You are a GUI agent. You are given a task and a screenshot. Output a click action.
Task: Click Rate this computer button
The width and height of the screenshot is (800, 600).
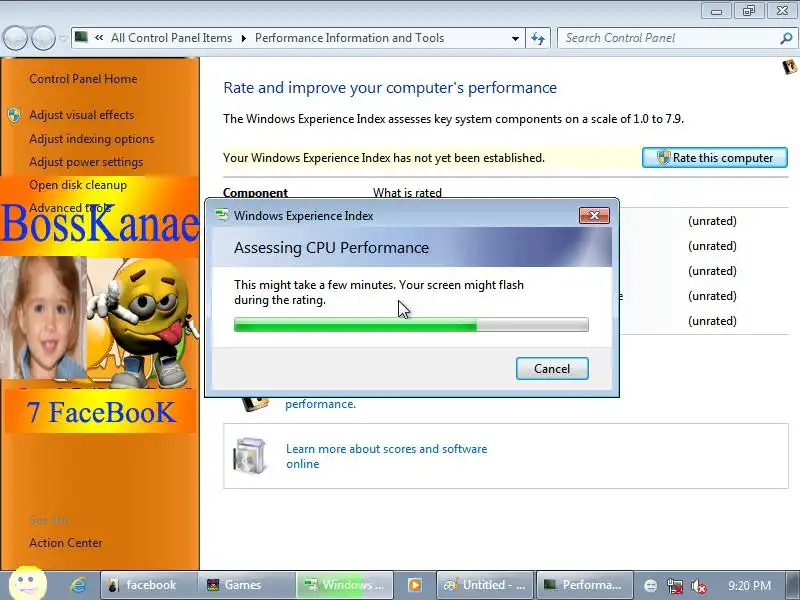[715, 158]
